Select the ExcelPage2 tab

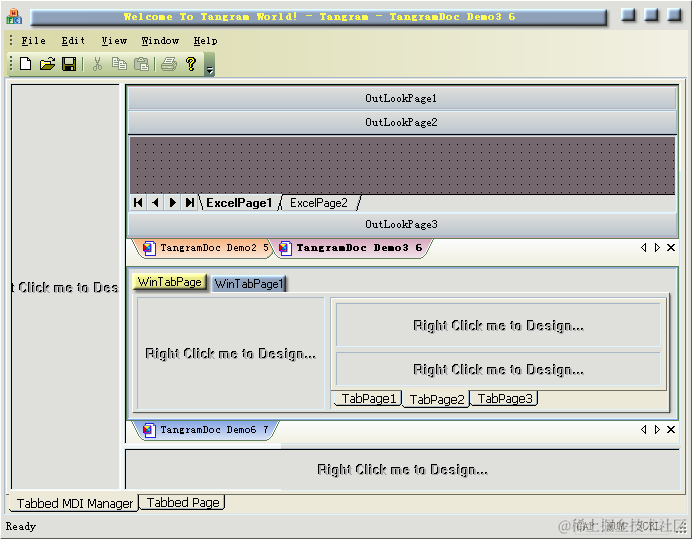point(319,203)
